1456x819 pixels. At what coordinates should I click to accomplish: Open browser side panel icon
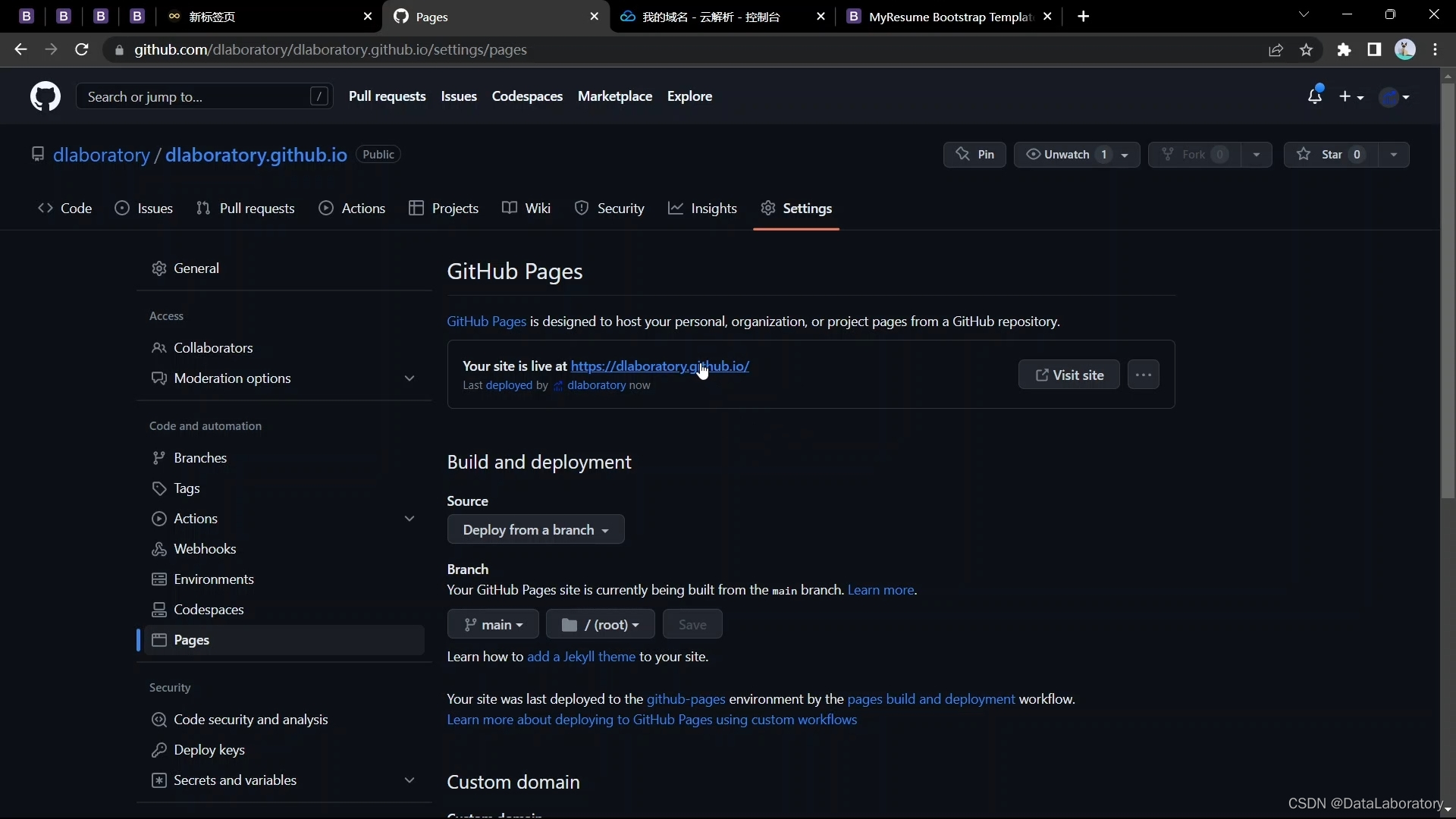pos(1374,50)
